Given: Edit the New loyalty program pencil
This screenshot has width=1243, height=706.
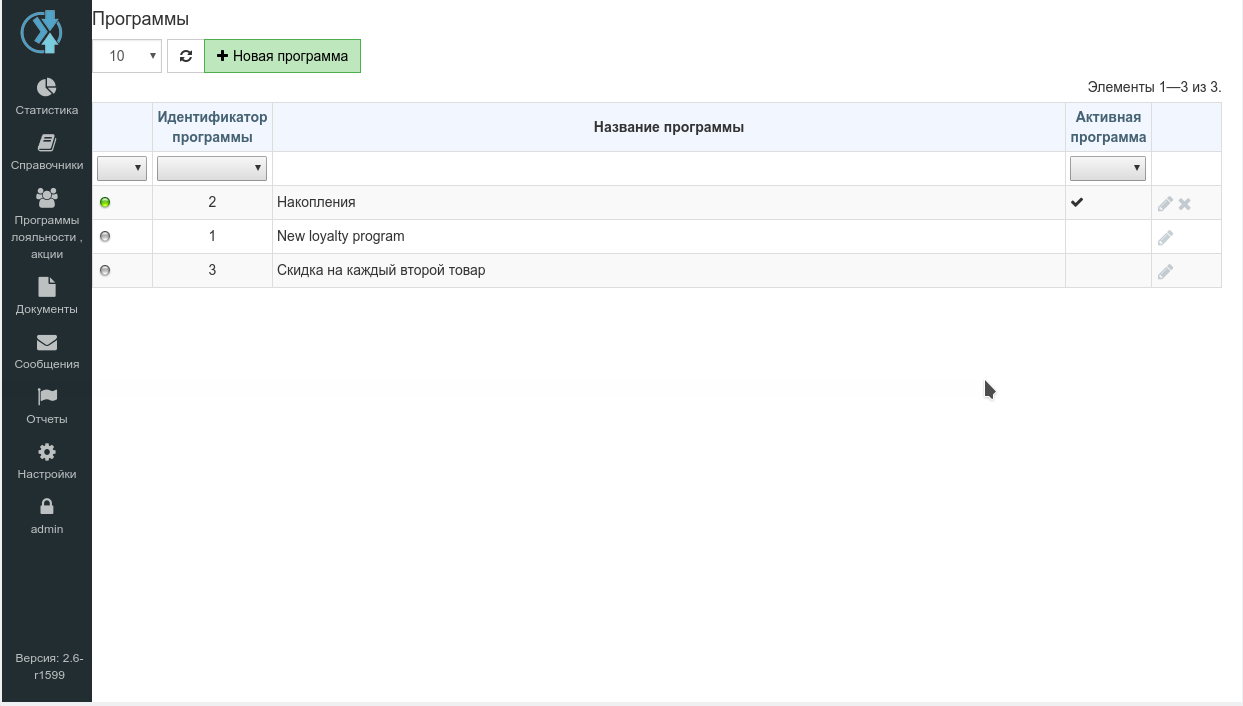Looking at the screenshot, I should pyautogui.click(x=1165, y=238).
